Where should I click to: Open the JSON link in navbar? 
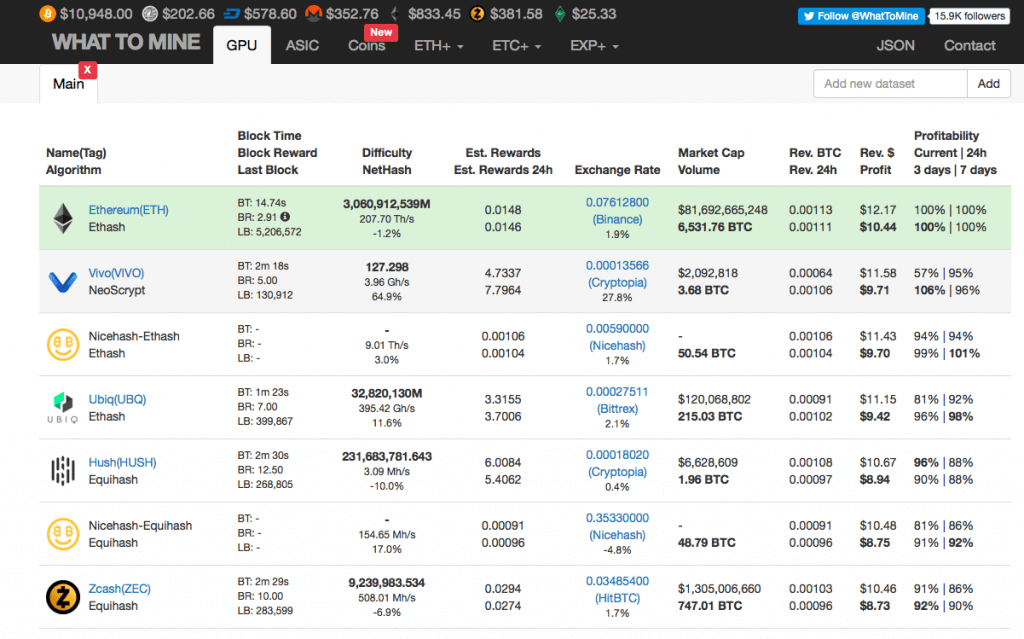tap(895, 46)
